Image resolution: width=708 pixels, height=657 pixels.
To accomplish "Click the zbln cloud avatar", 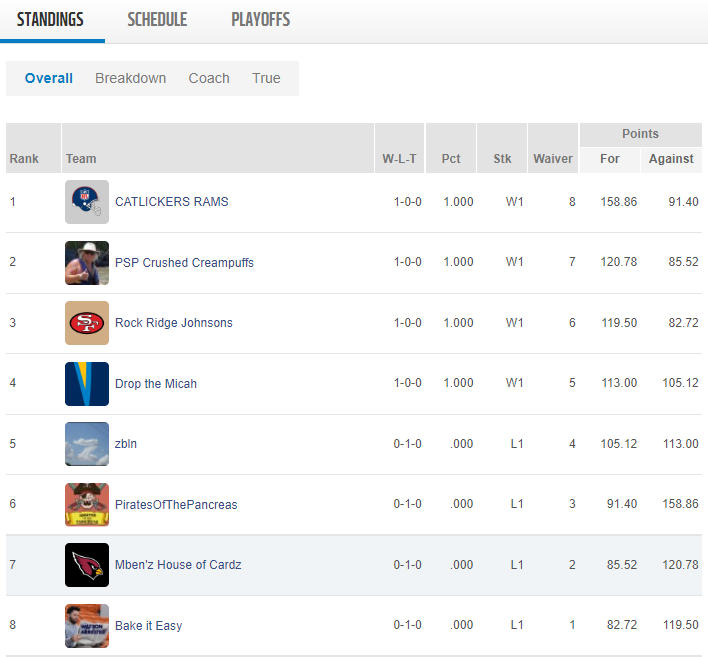I will [87, 444].
